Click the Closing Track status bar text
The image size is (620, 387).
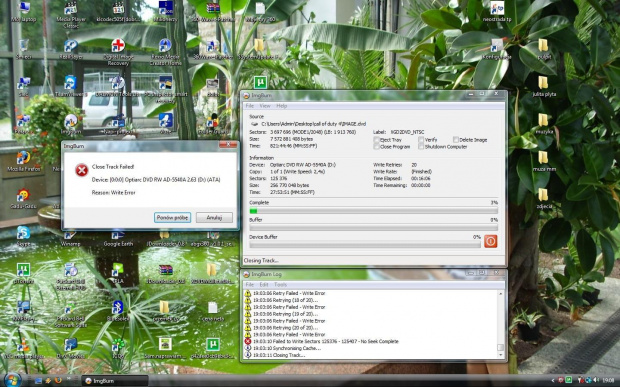[x=261, y=261]
